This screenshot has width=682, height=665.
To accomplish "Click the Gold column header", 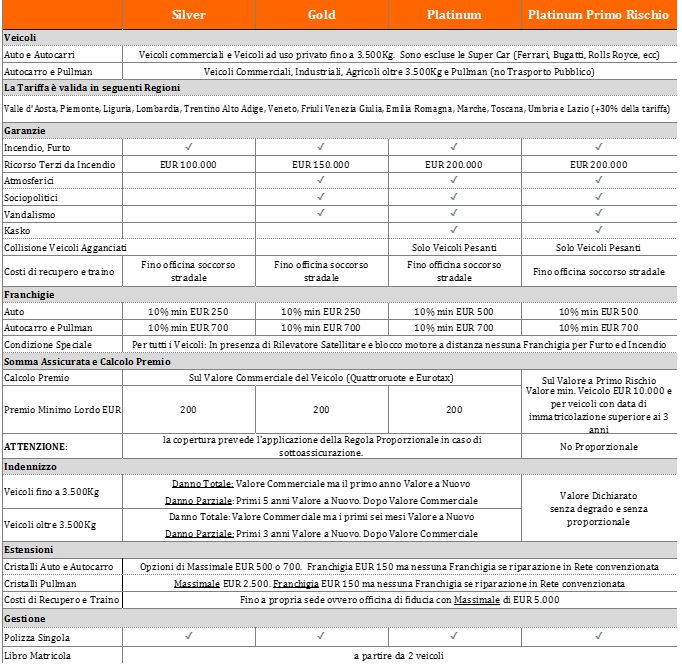I will point(321,15).
